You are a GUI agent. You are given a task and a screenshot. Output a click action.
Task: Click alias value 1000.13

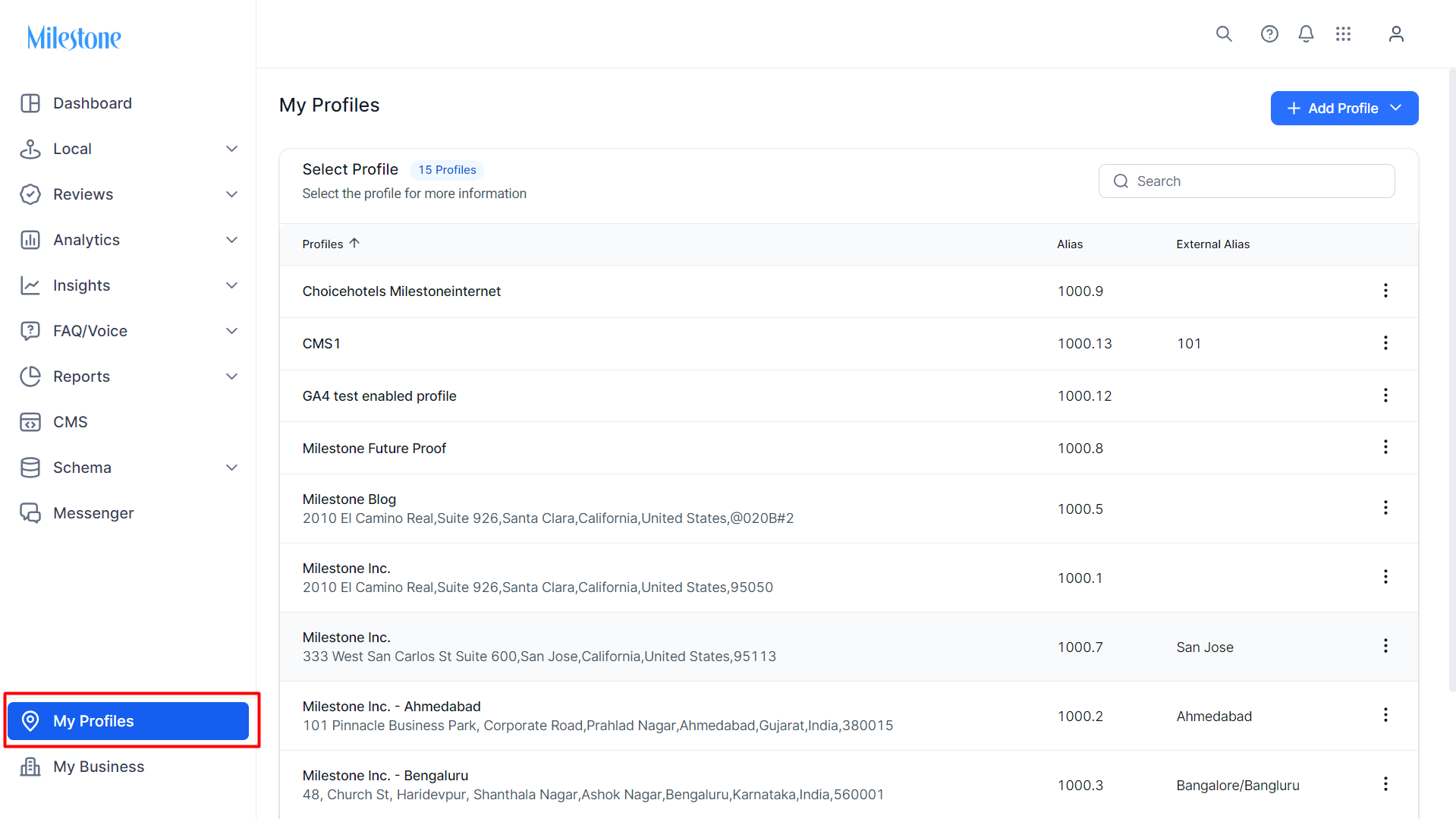coord(1085,344)
